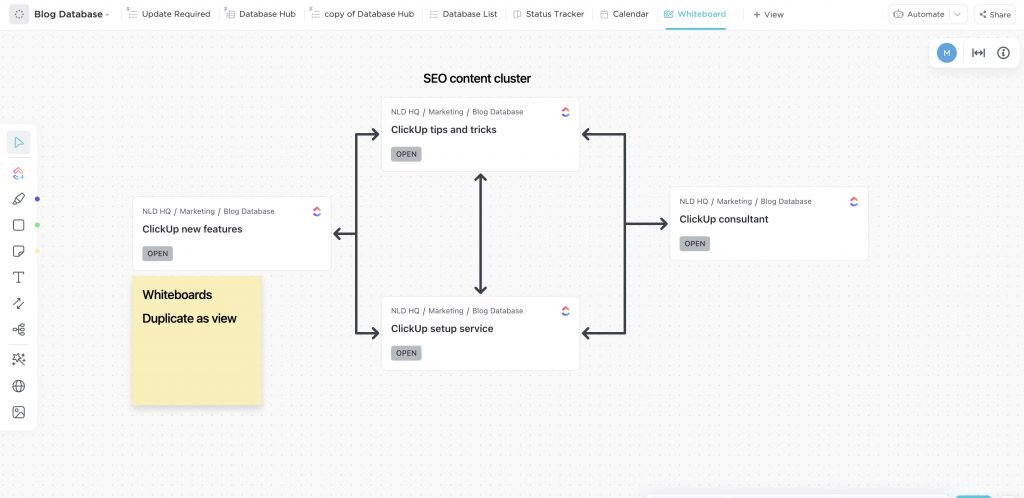Viewport: 1024px width, 498px height.
Task: Click OPEN status on ClickUp new features
Action: [x=157, y=253]
